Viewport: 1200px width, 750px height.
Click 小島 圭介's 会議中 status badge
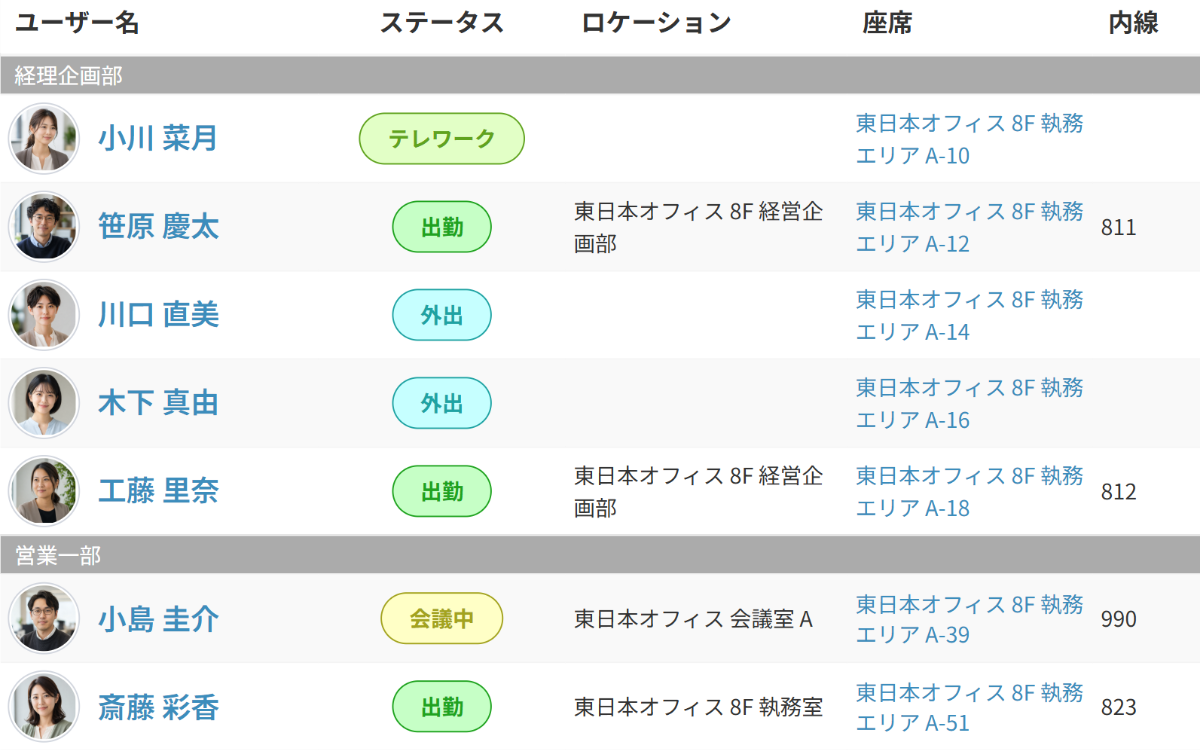(x=442, y=619)
